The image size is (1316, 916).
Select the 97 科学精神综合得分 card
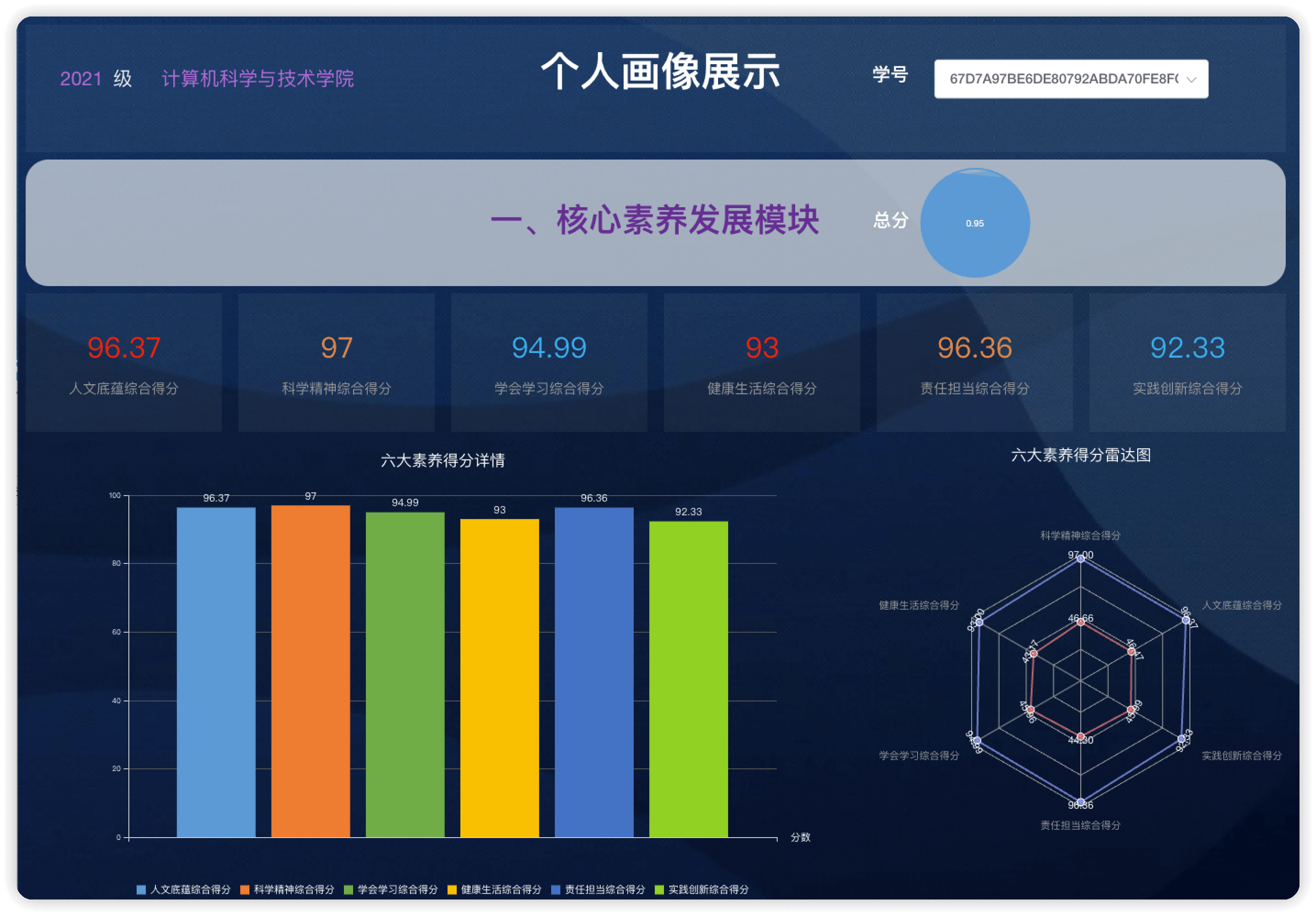[337, 363]
